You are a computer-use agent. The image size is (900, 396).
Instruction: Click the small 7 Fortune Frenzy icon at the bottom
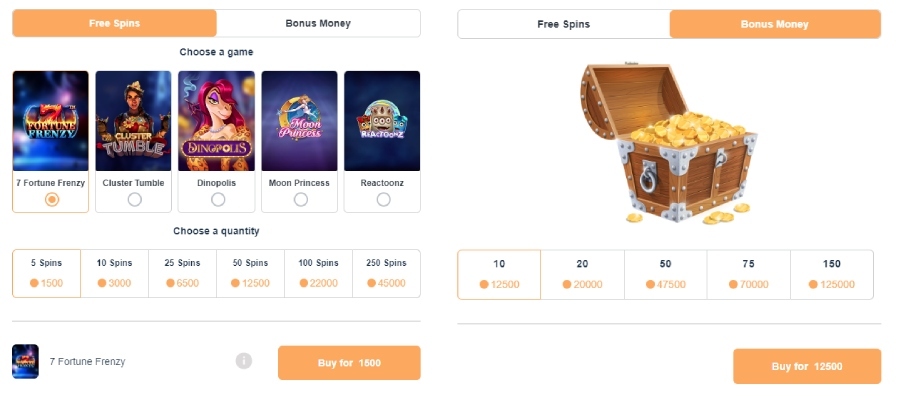25,362
